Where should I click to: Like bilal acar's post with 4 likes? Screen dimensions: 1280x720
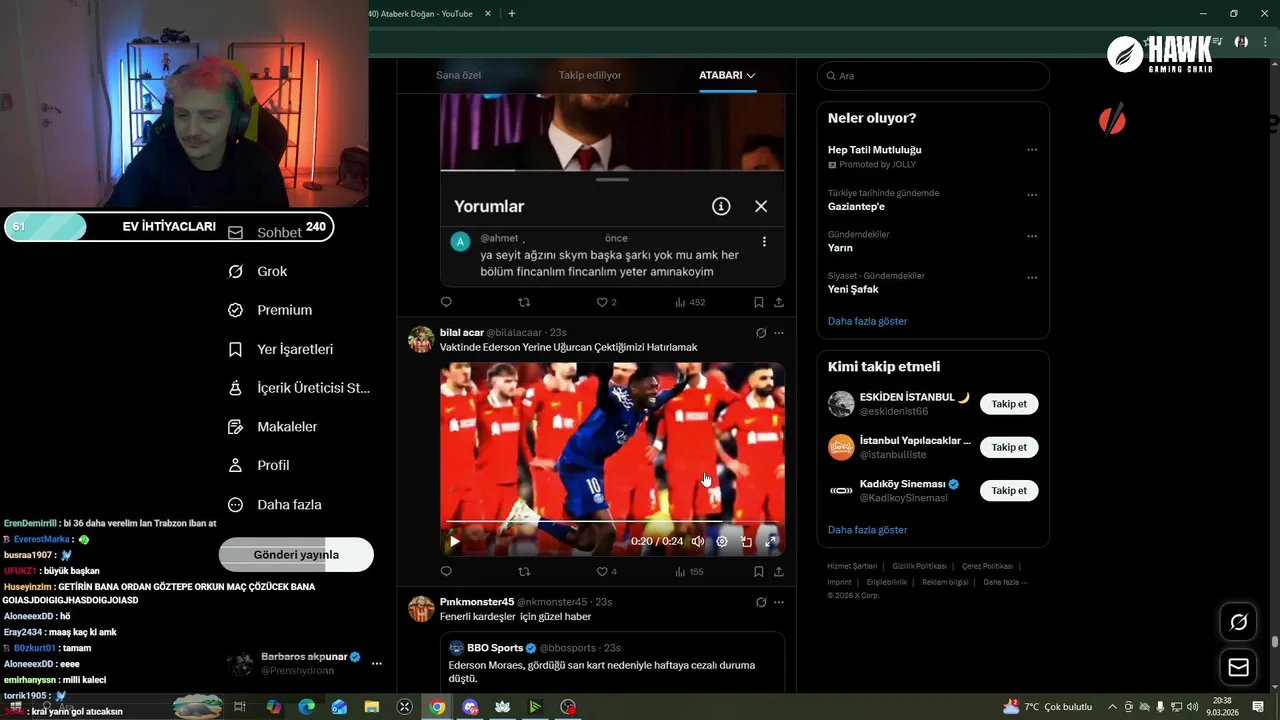[x=606, y=572]
